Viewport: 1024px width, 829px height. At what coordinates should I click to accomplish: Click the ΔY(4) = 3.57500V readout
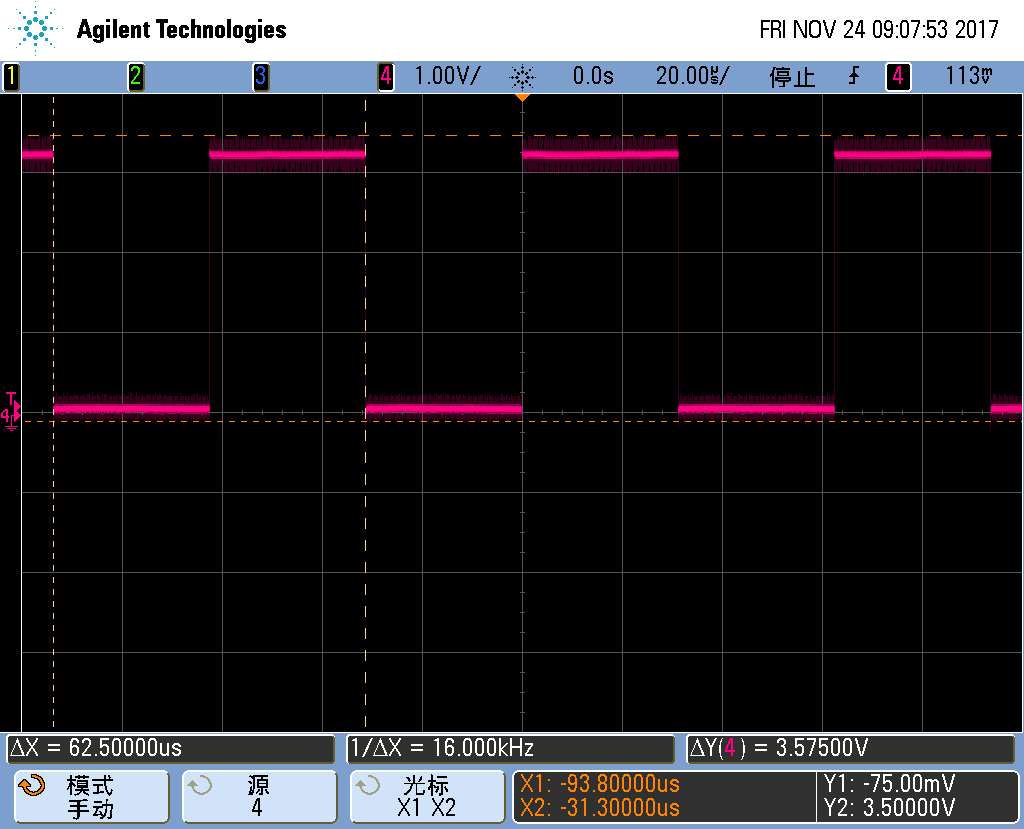click(x=851, y=749)
